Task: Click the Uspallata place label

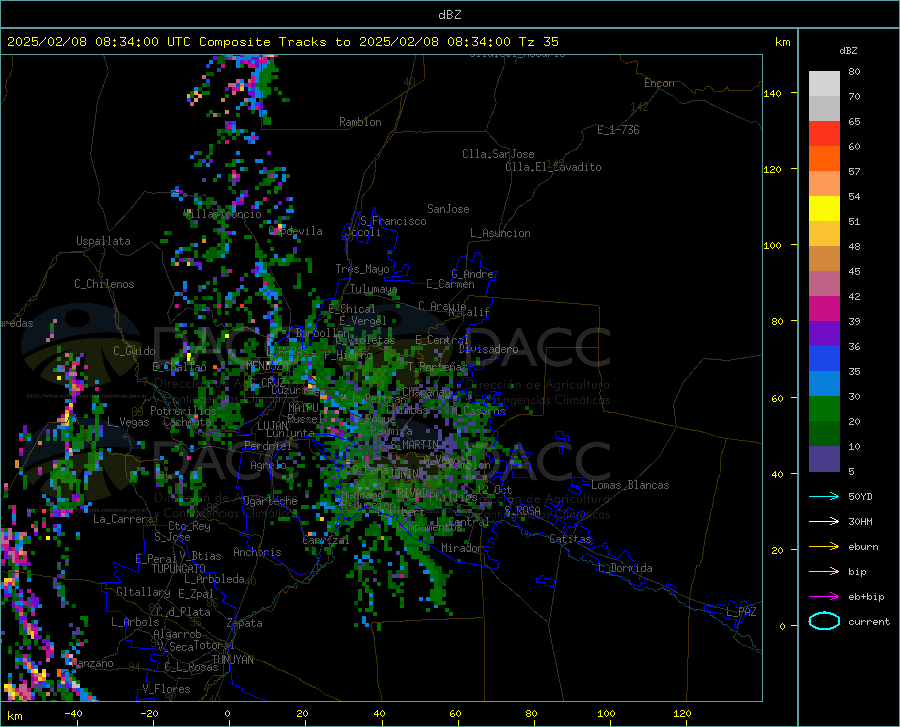Action: 103,241
